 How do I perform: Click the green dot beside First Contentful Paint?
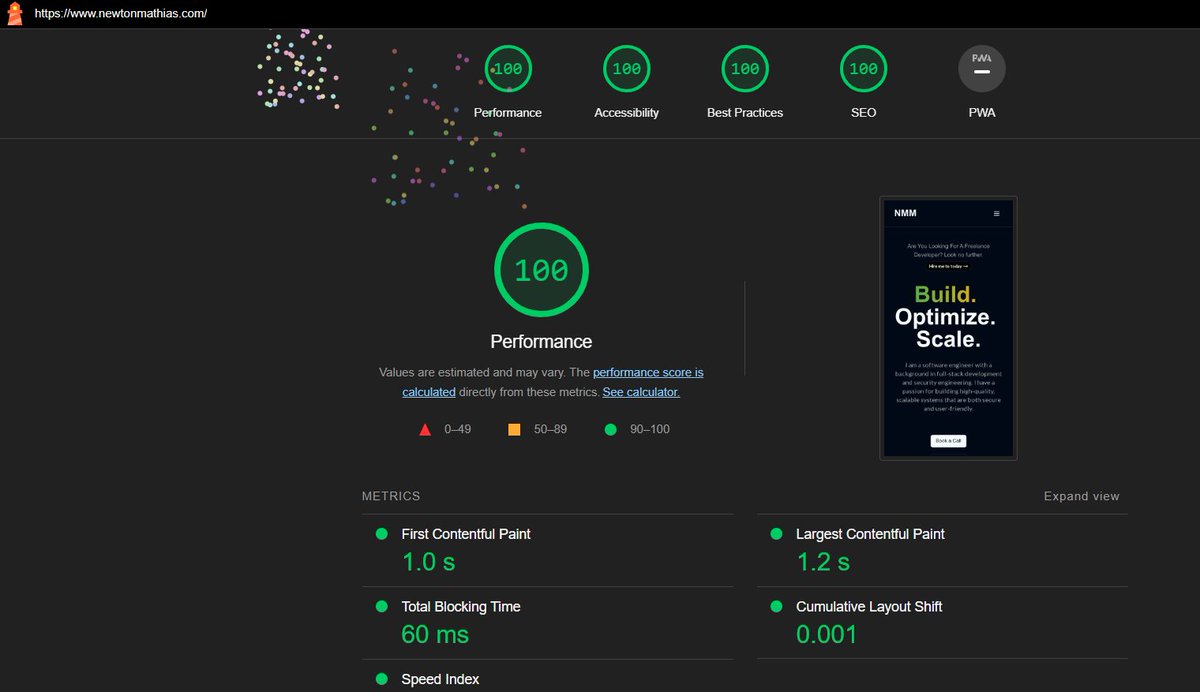pos(381,534)
